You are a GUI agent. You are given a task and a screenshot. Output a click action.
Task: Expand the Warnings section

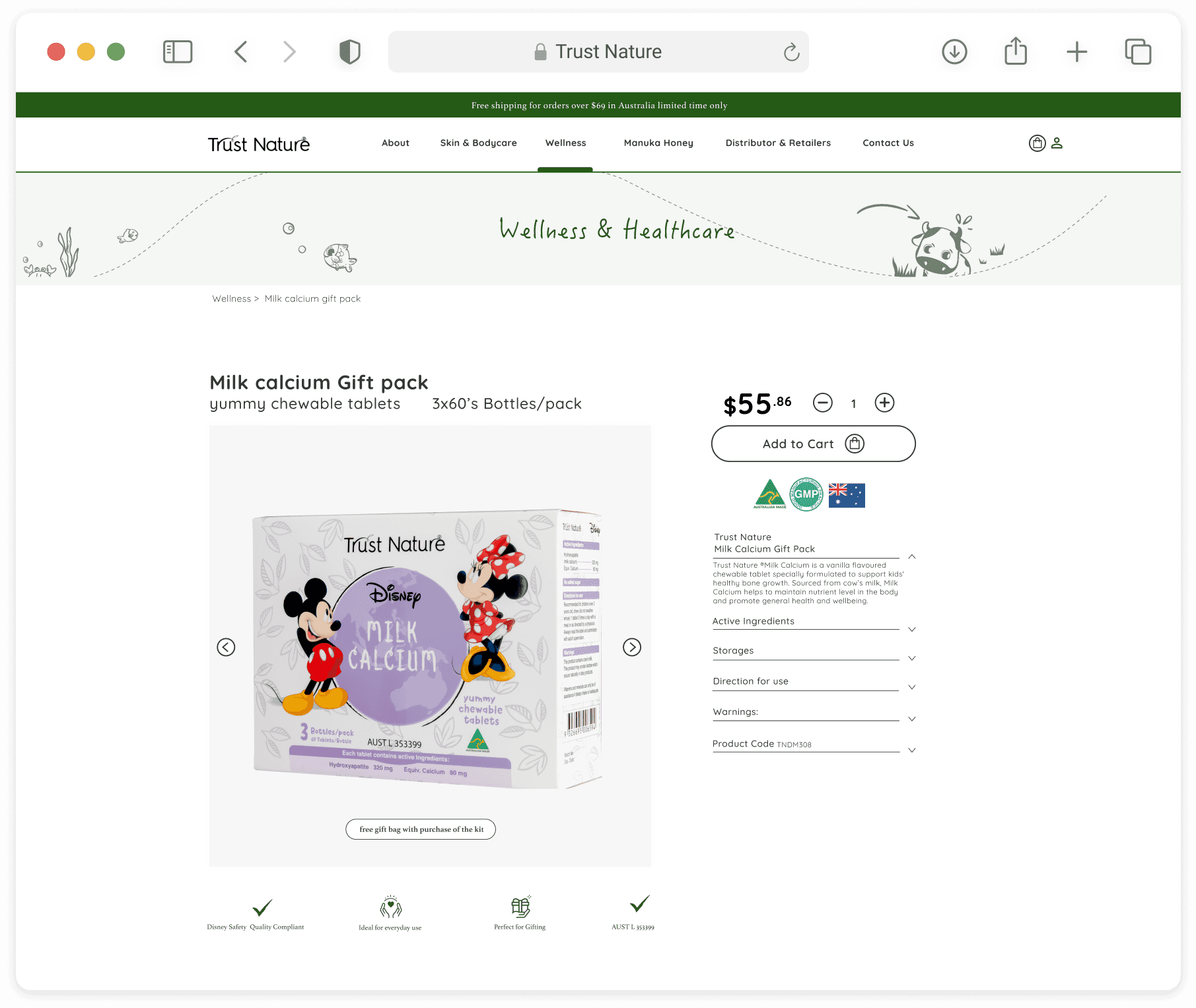pos(912,719)
